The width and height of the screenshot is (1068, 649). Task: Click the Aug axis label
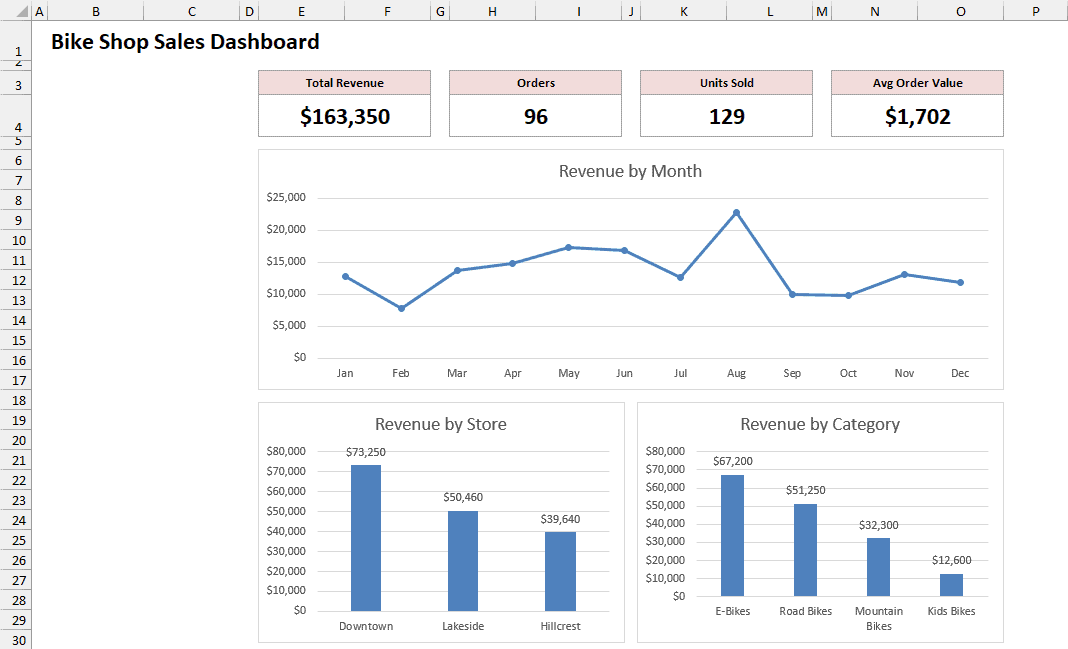[736, 373]
